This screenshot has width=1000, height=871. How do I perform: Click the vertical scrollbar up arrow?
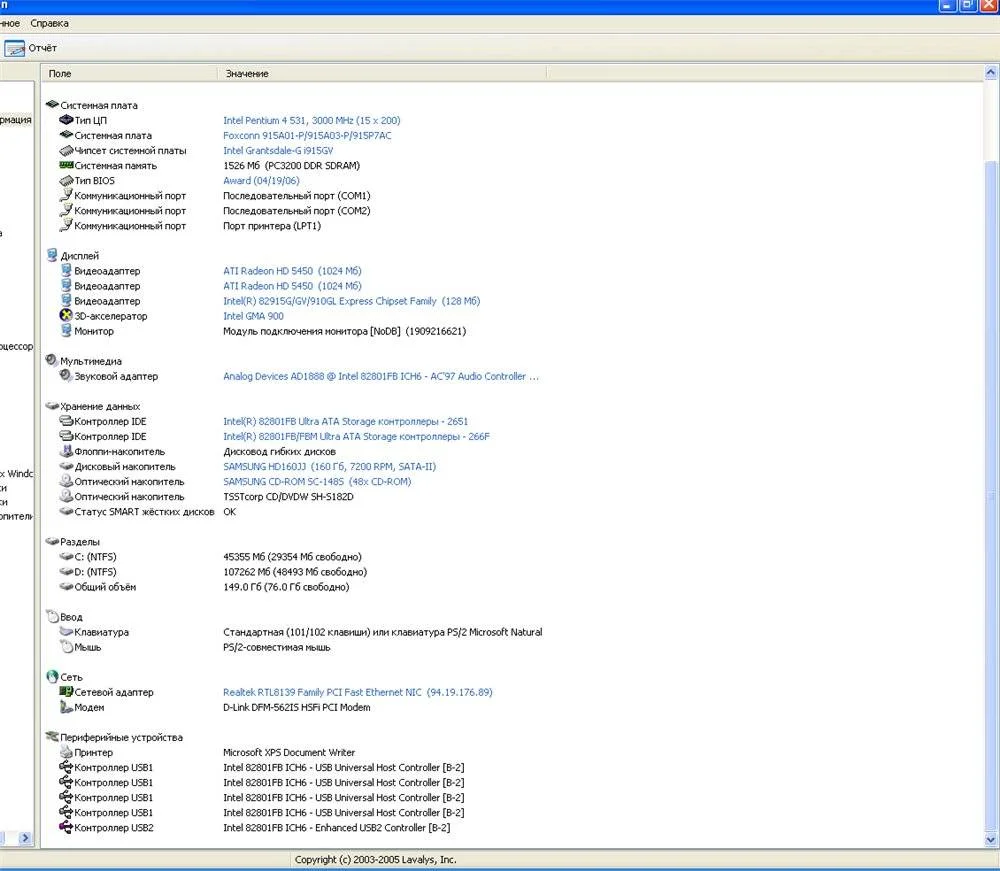(x=990, y=73)
